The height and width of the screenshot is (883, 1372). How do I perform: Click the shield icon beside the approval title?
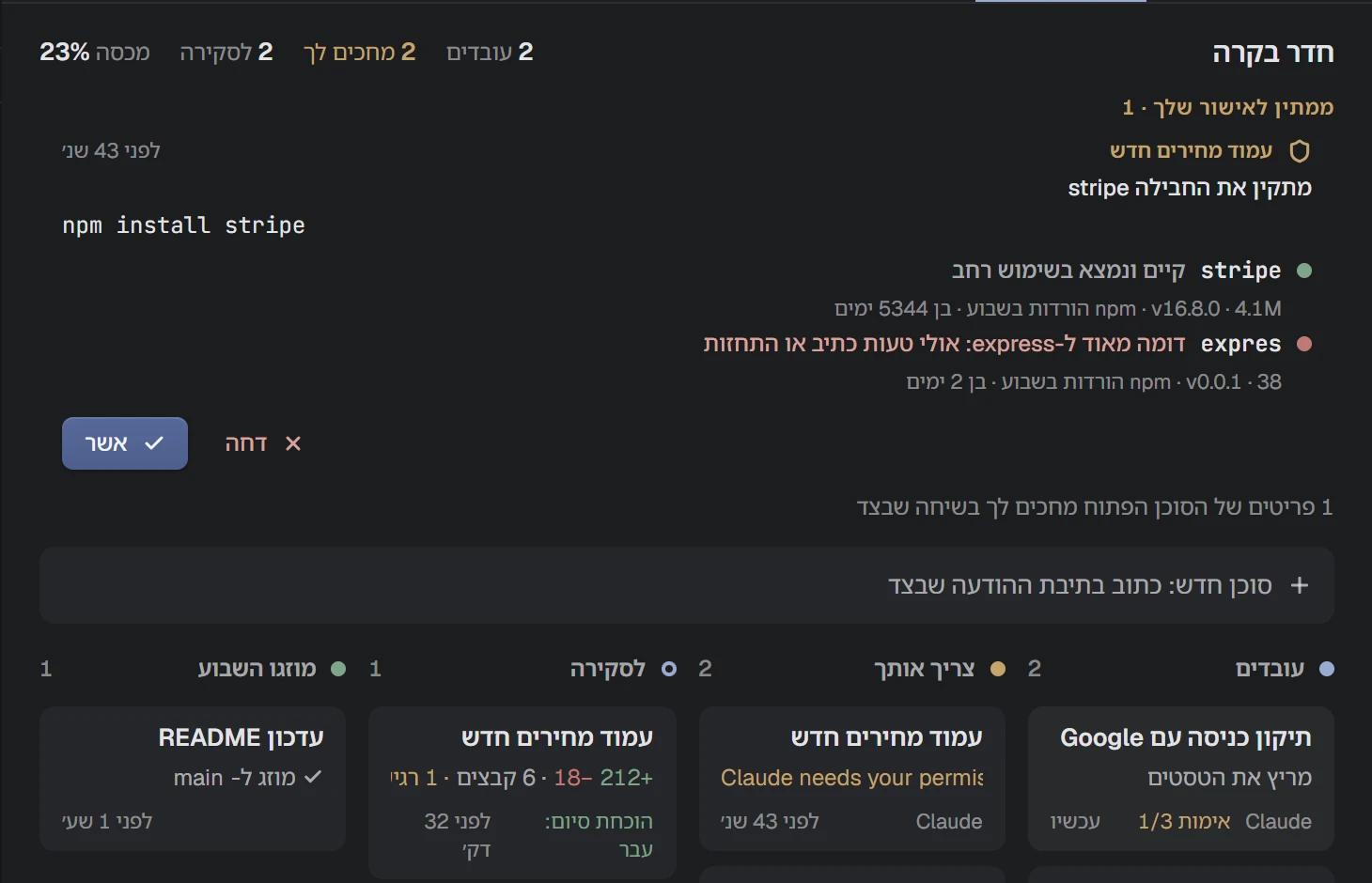(x=1300, y=151)
